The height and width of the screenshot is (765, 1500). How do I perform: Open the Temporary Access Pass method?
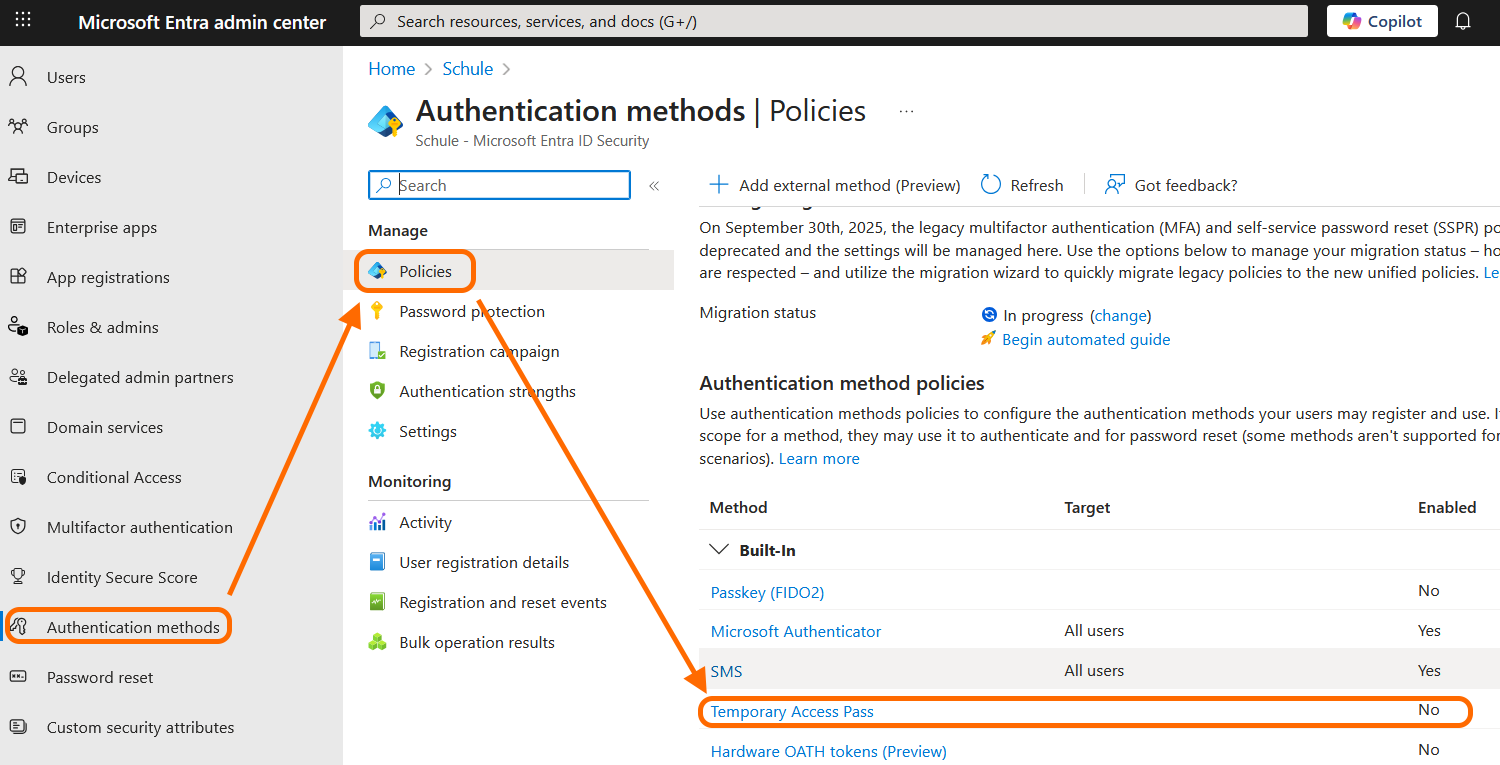(x=792, y=712)
